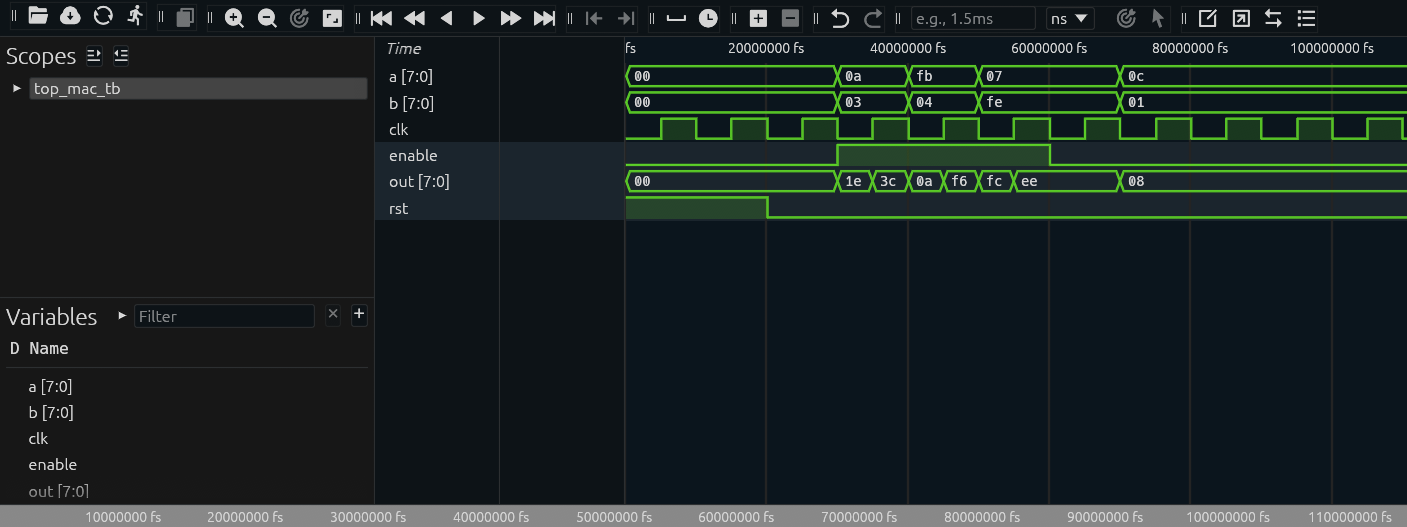Select variable enable in Variables list

52,465
